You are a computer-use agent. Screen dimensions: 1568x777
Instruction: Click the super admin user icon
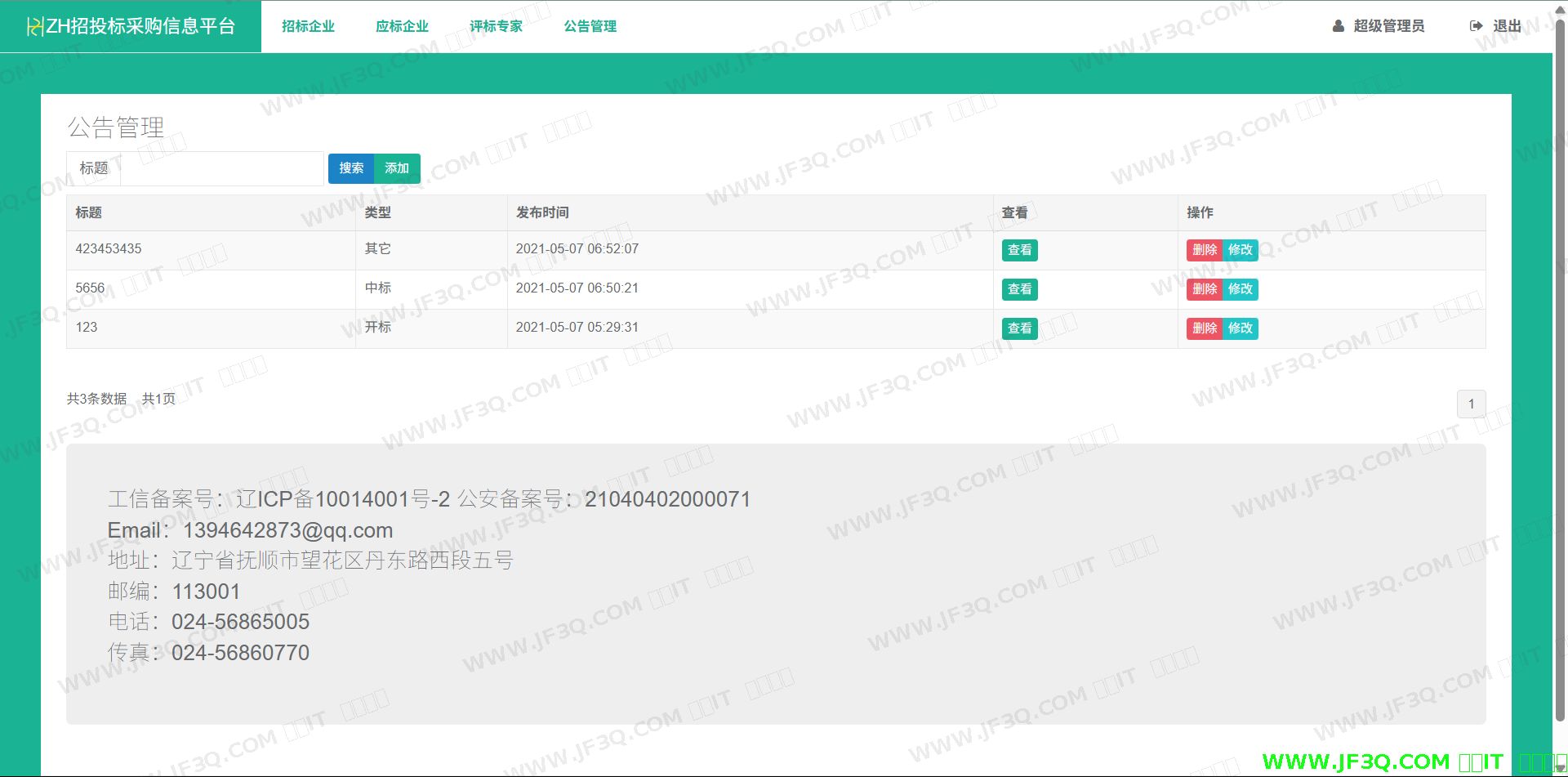point(1338,26)
